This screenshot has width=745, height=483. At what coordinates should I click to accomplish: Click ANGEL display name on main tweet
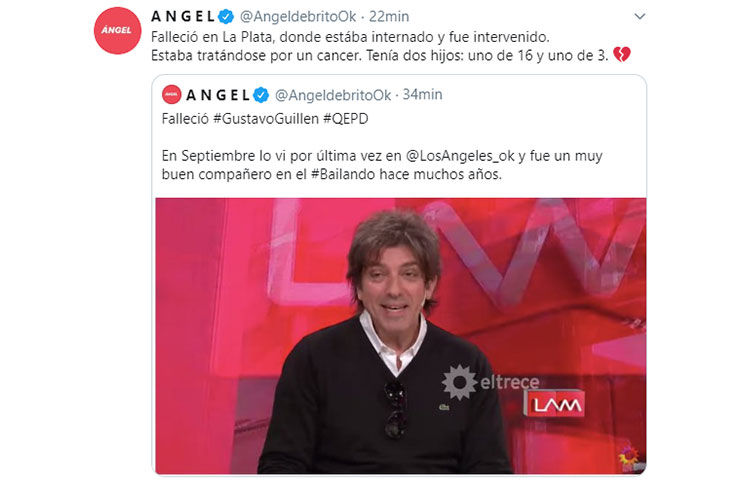click(x=183, y=17)
